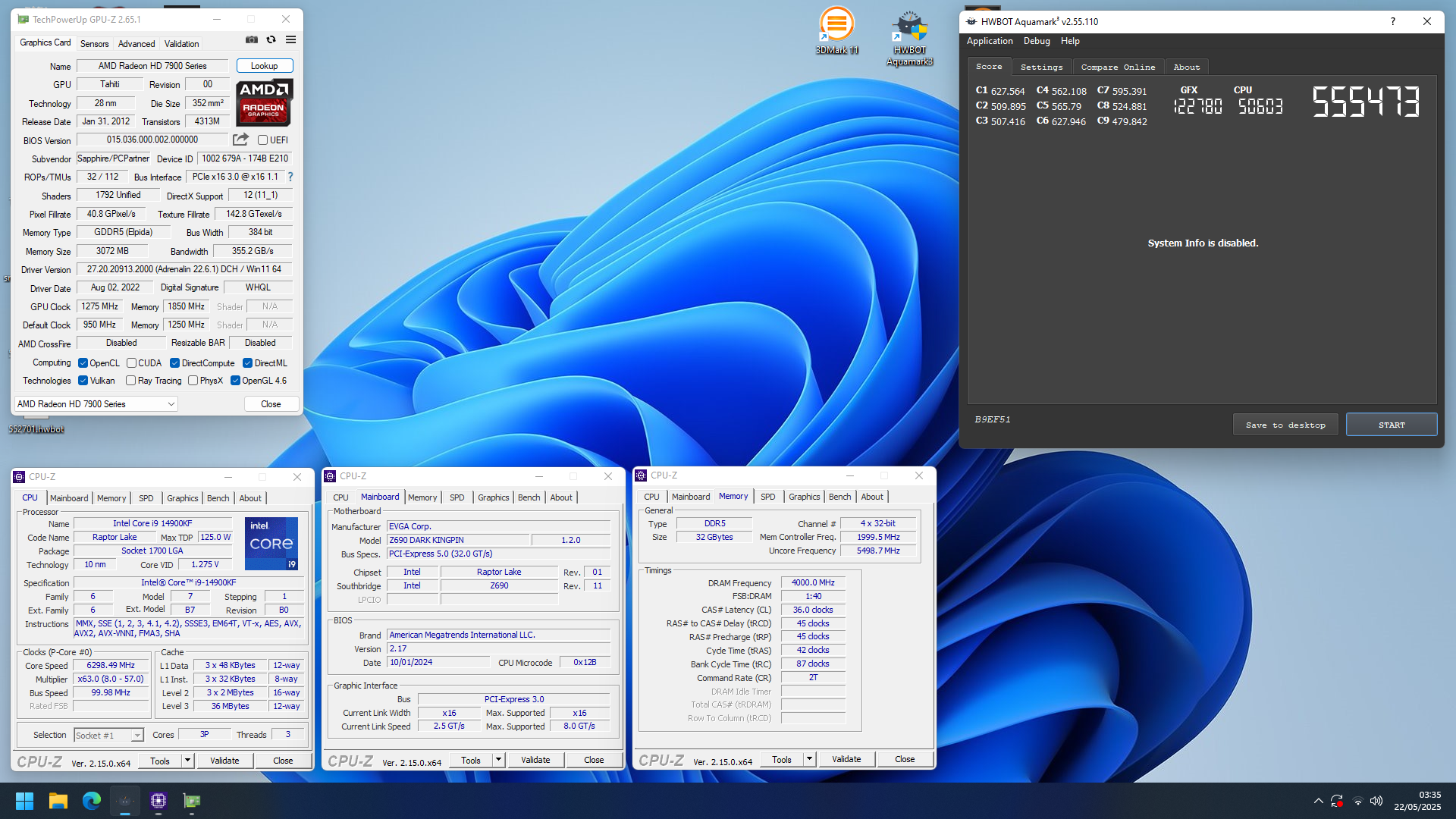This screenshot has width=1456, height=819.
Task: Click the CPU-Z Memory window title icon
Action: click(x=641, y=475)
